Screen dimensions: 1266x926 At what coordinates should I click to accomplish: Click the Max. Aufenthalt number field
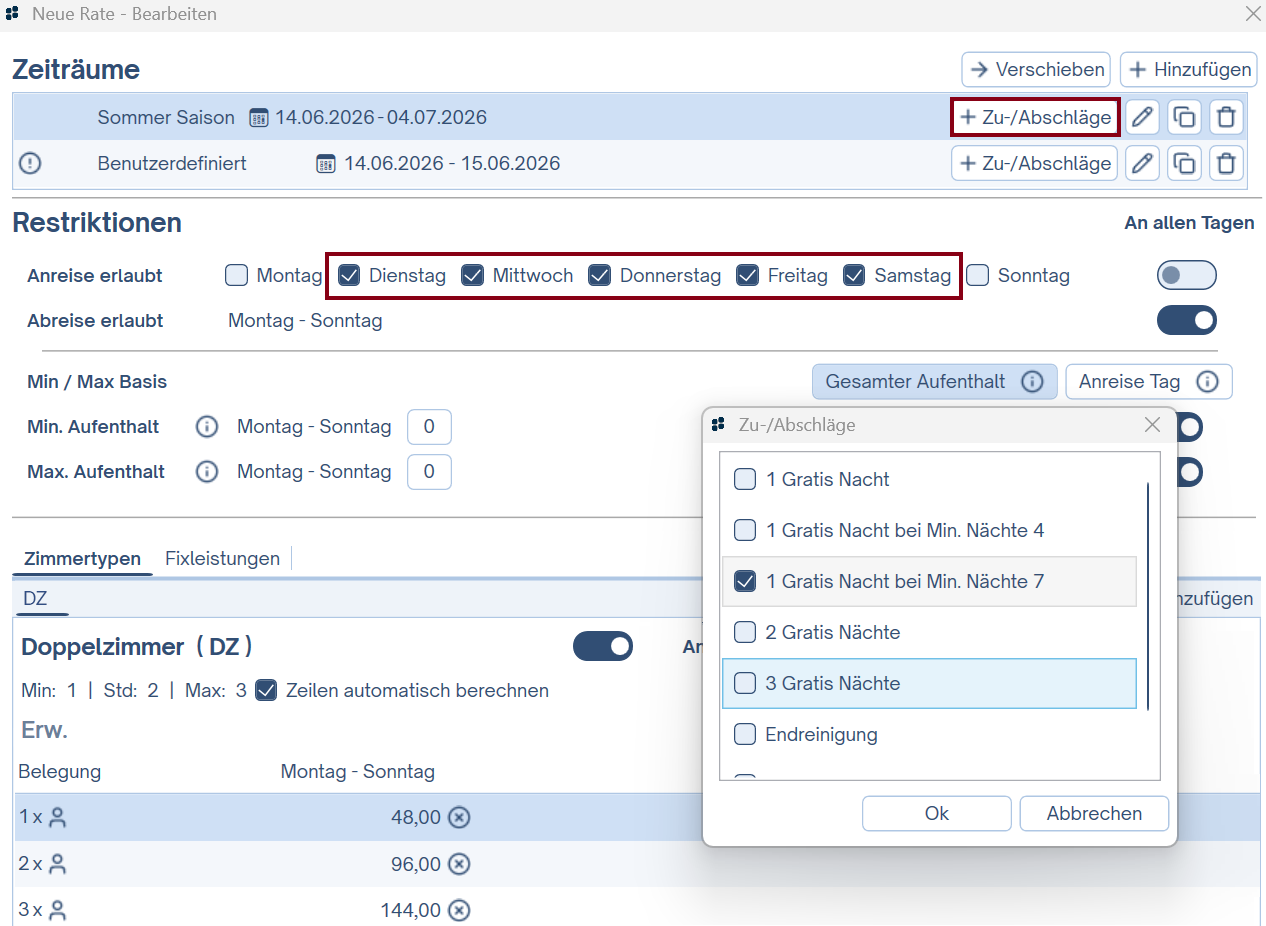[429, 472]
